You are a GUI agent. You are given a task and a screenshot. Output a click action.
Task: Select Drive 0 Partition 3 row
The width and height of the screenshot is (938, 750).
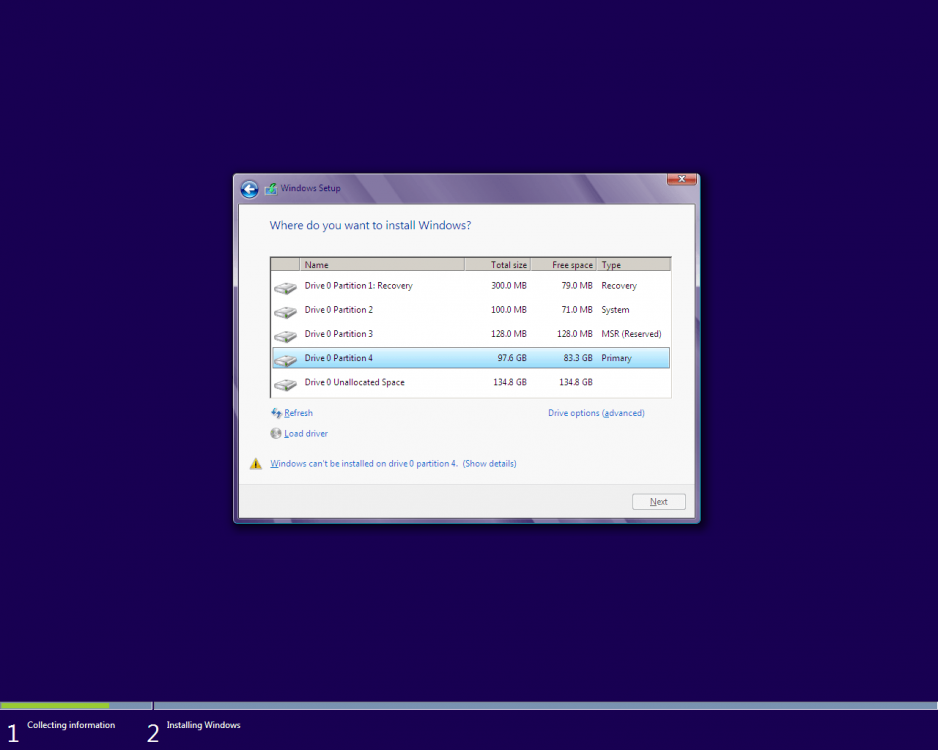pos(471,334)
